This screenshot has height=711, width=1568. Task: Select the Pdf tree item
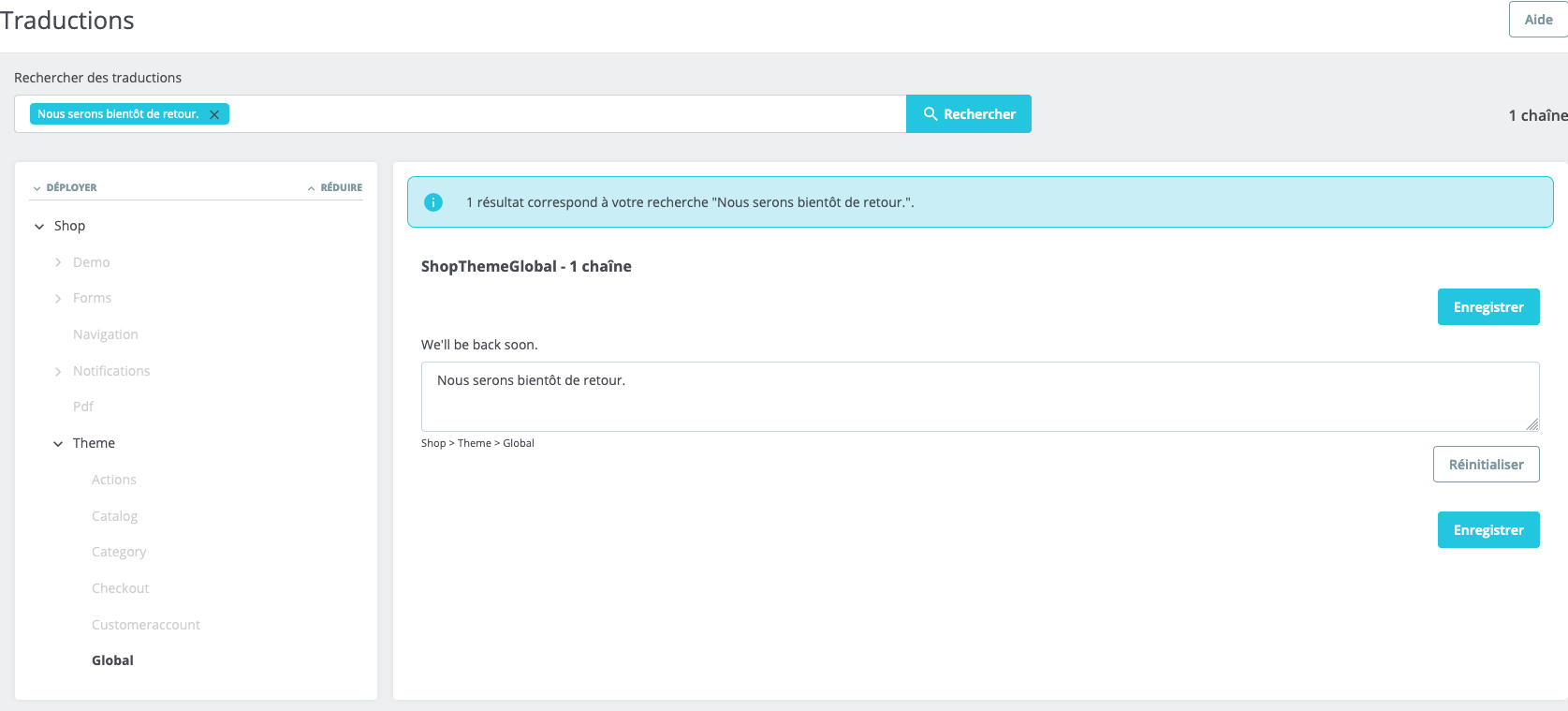(x=83, y=407)
